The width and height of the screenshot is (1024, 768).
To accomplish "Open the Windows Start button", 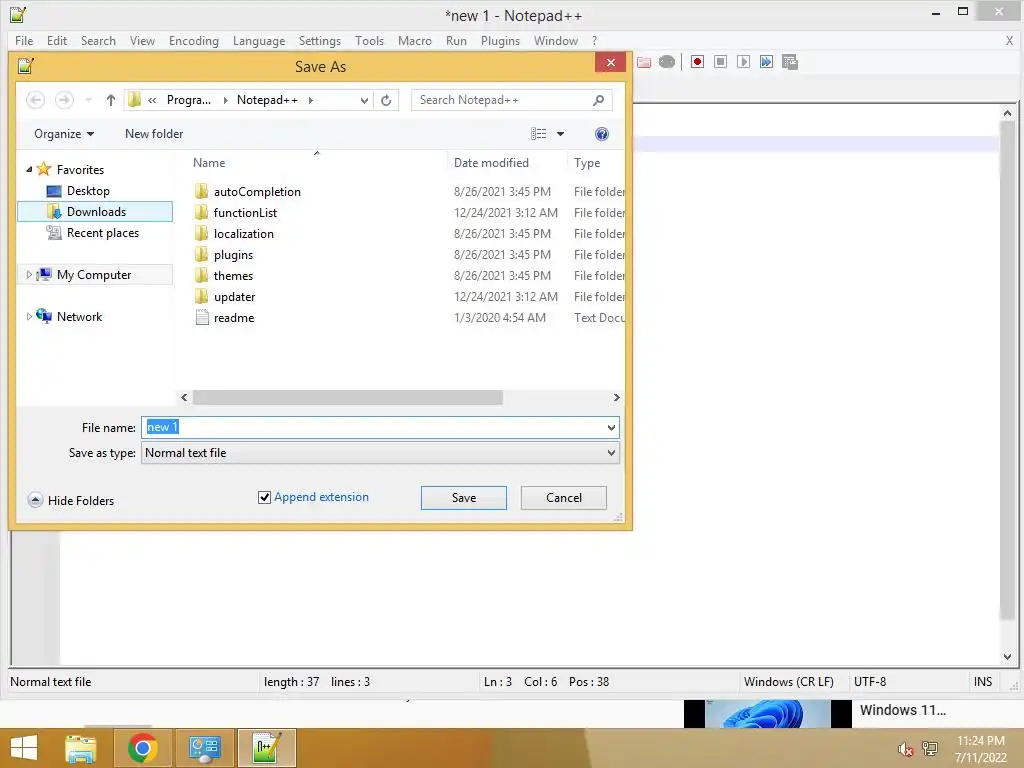I will tap(24, 748).
